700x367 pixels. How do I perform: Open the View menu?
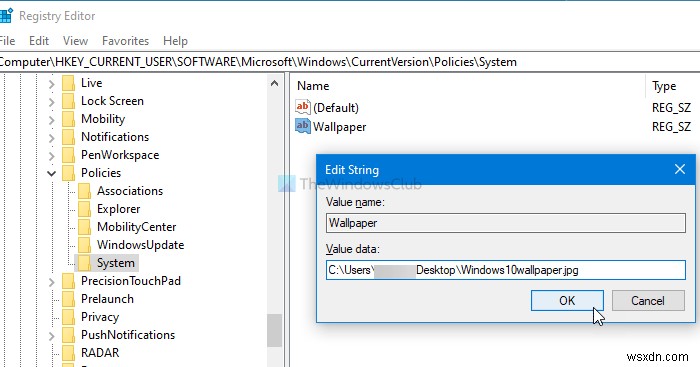(x=75, y=41)
